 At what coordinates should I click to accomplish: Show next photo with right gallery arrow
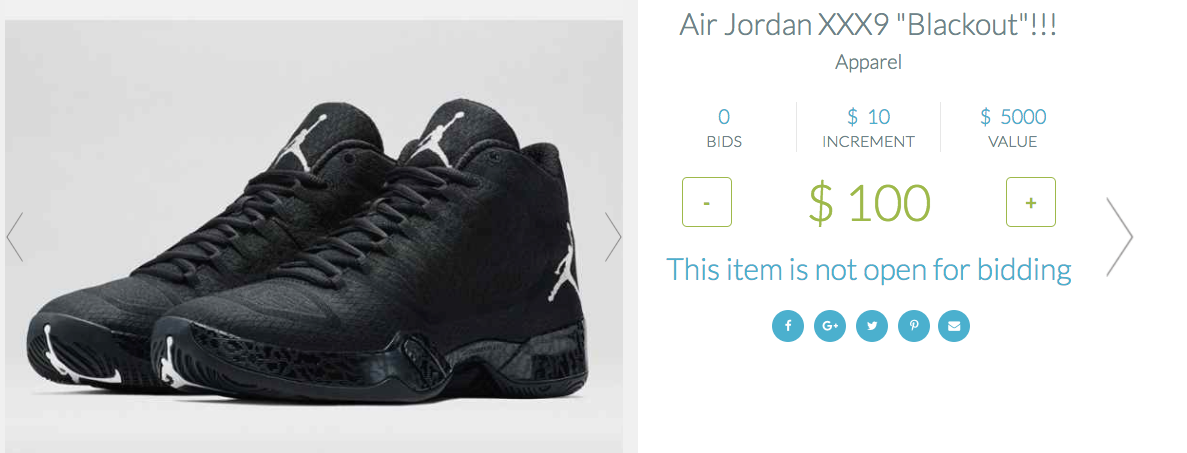pyautogui.click(x=613, y=237)
